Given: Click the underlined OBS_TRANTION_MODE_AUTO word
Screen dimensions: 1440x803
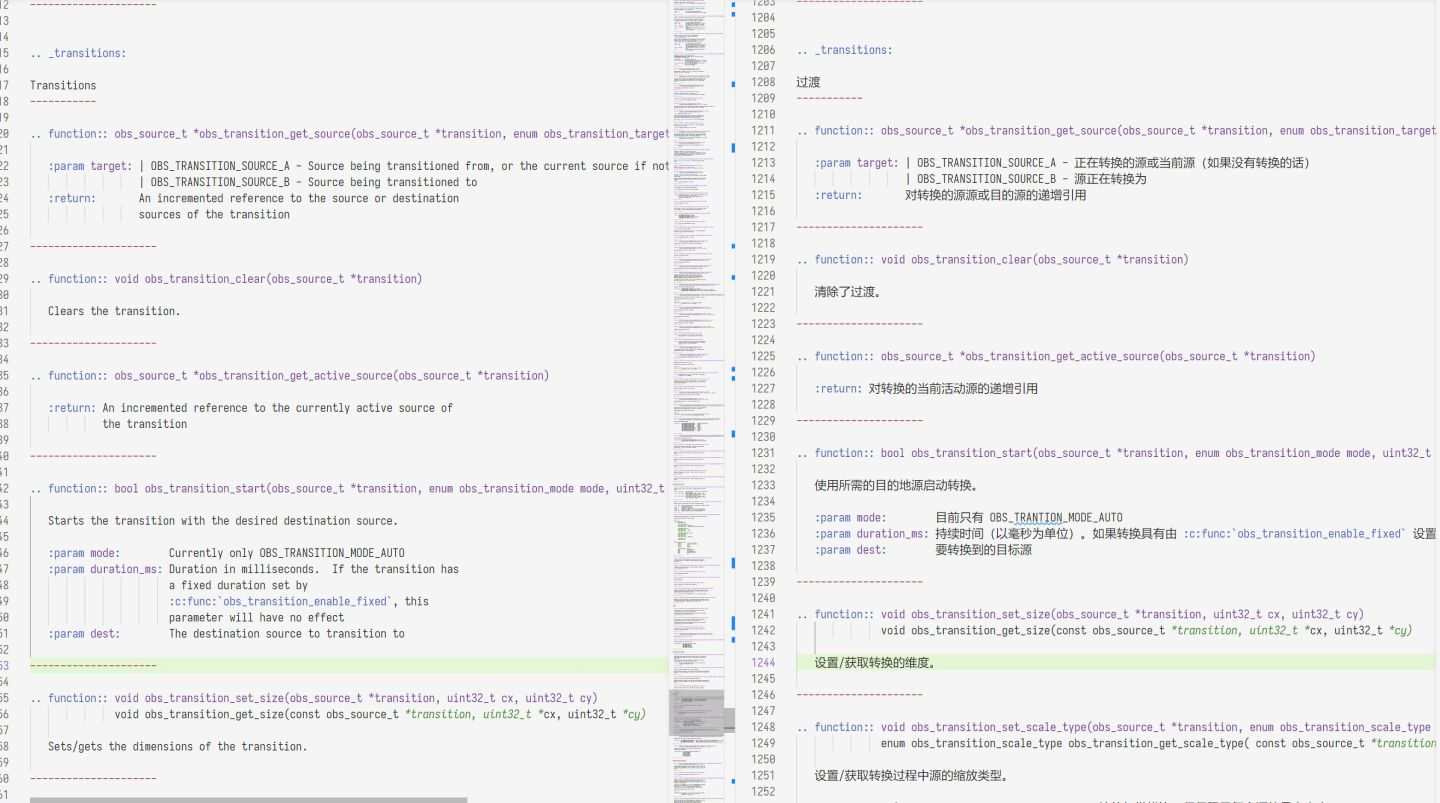Looking at the screenshot, I should coord(1056,517).
